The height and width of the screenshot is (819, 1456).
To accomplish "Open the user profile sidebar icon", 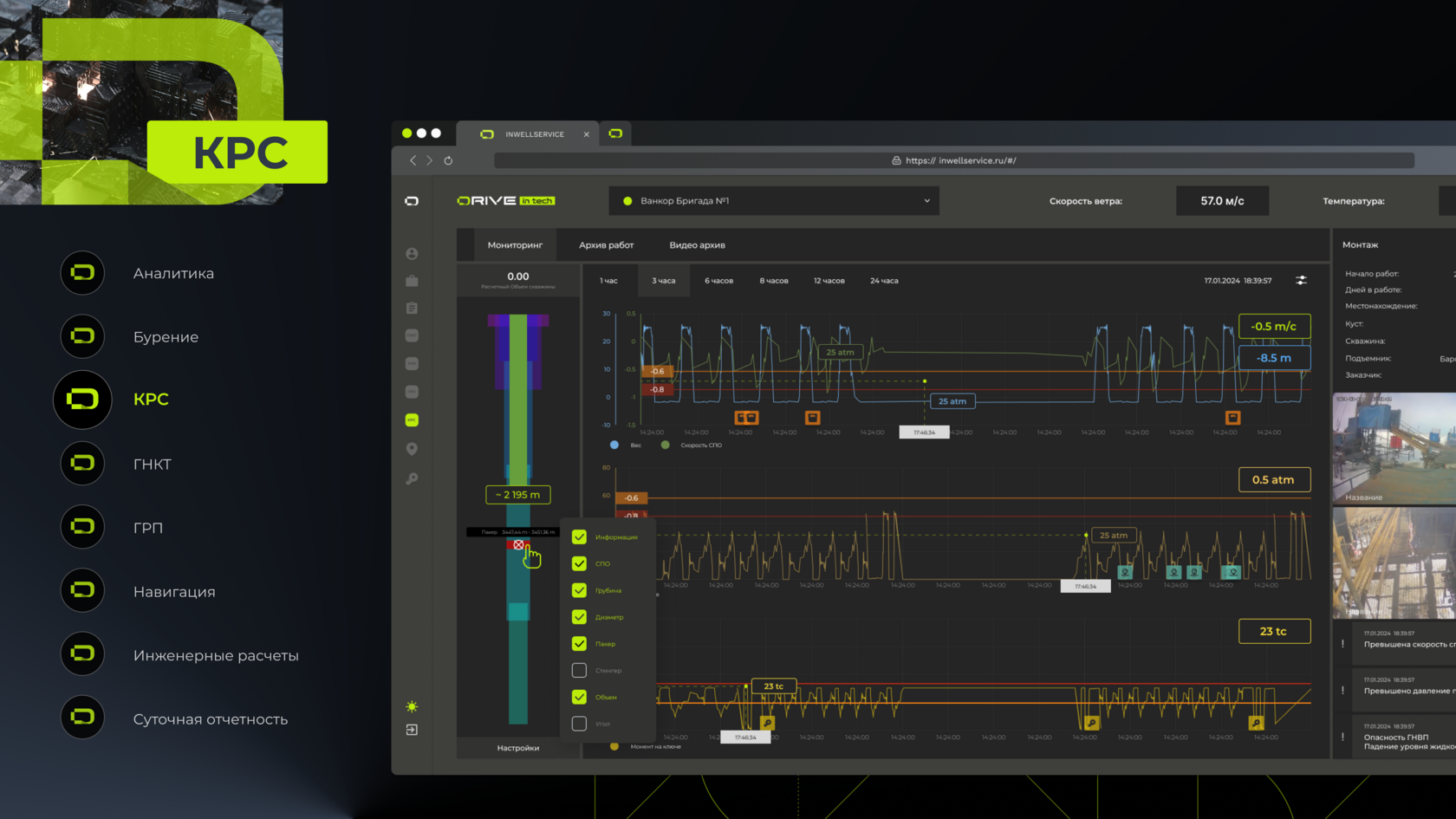I will (412, 254).
